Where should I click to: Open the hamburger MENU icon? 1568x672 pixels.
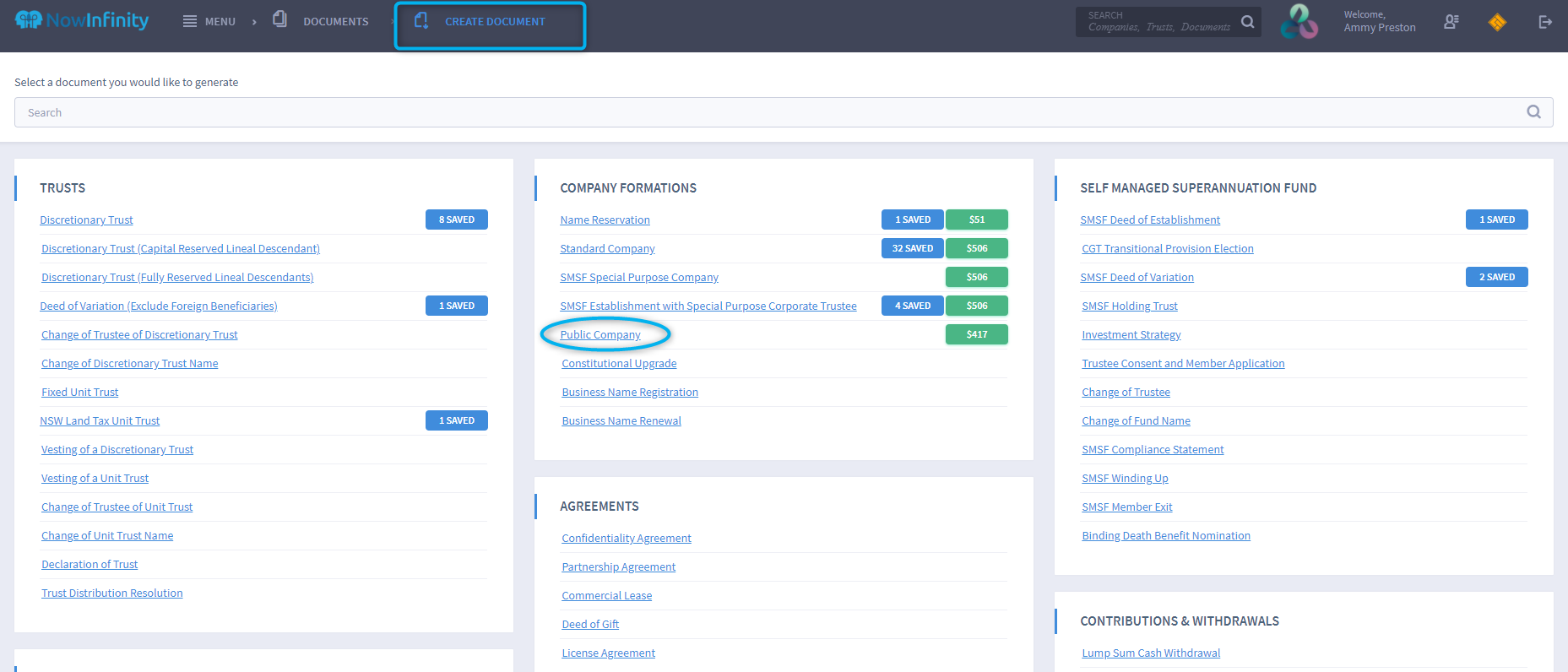pyautogui.click(x=190, y=21)
